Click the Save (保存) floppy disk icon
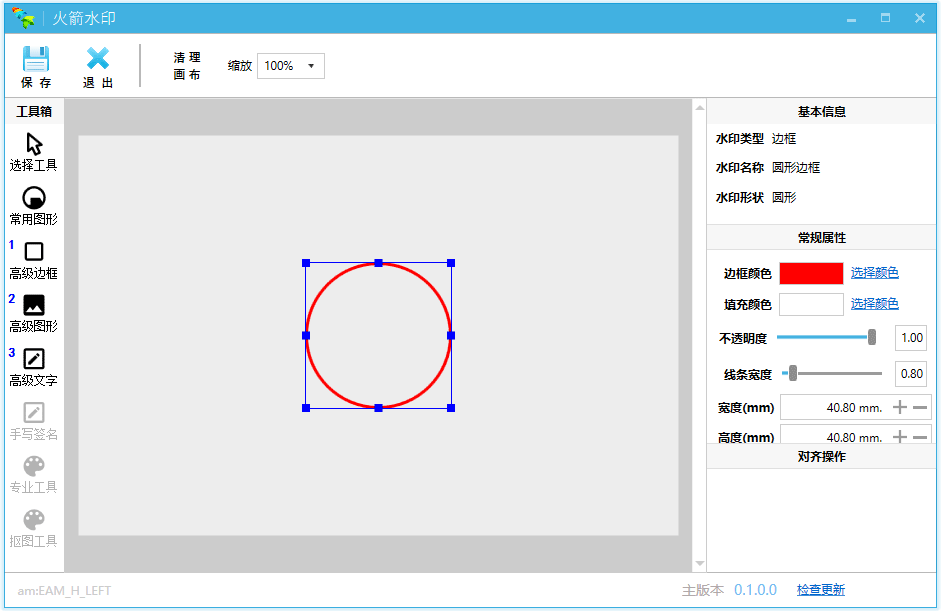 (x=36, y=59)
